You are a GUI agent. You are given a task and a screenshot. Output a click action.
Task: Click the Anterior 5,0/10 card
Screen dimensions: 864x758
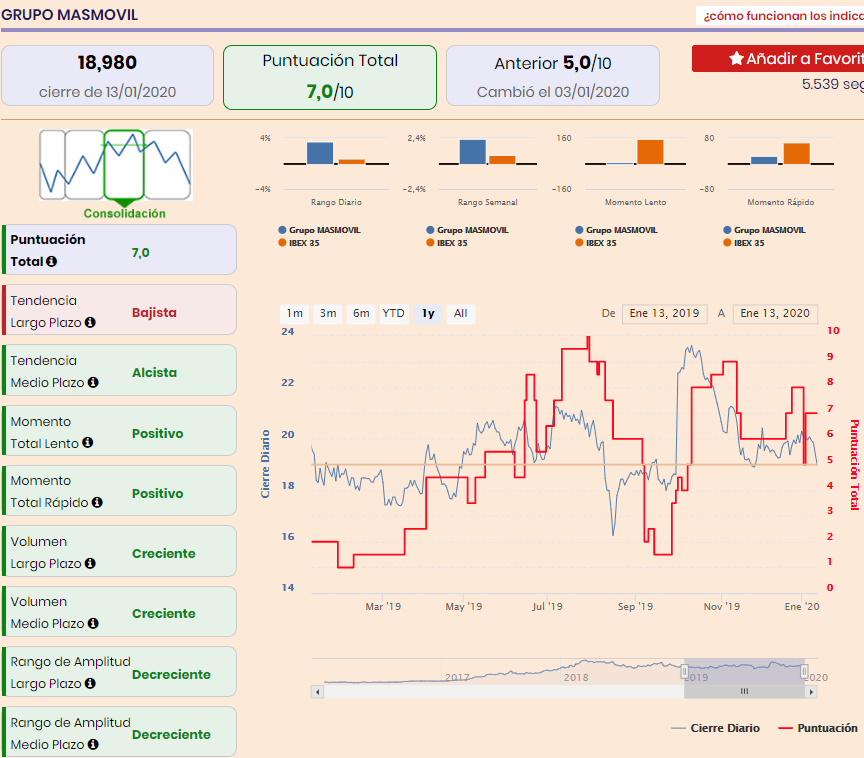[553, 76]
